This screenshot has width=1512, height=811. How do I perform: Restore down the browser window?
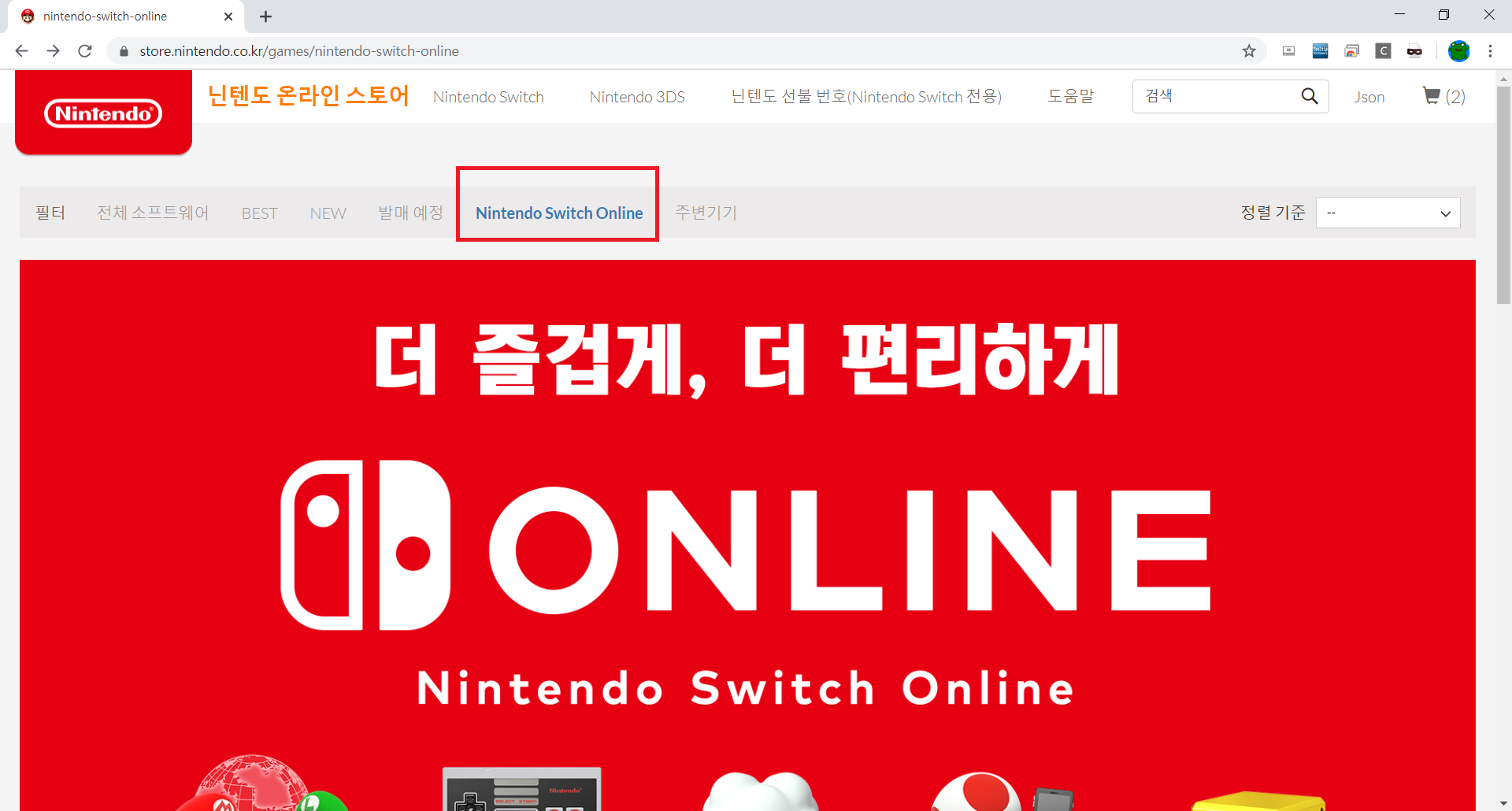click(1443, 15)
